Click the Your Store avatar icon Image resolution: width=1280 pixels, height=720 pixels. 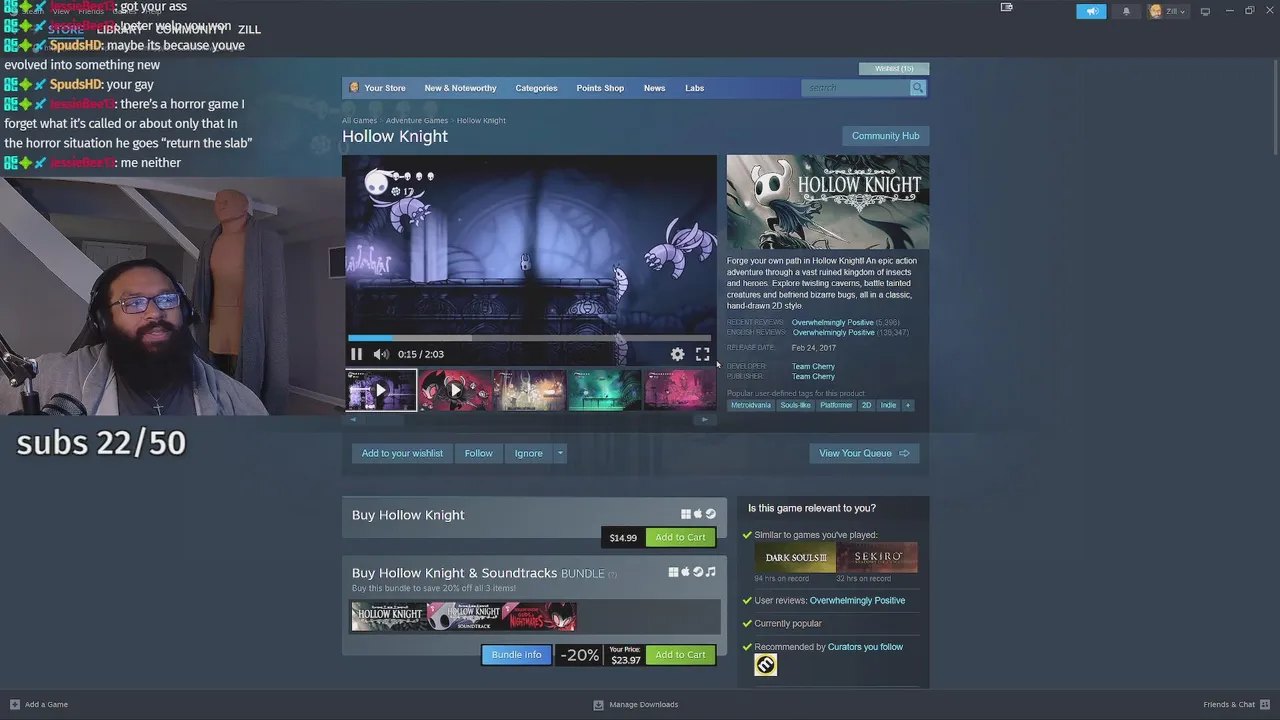353,88
